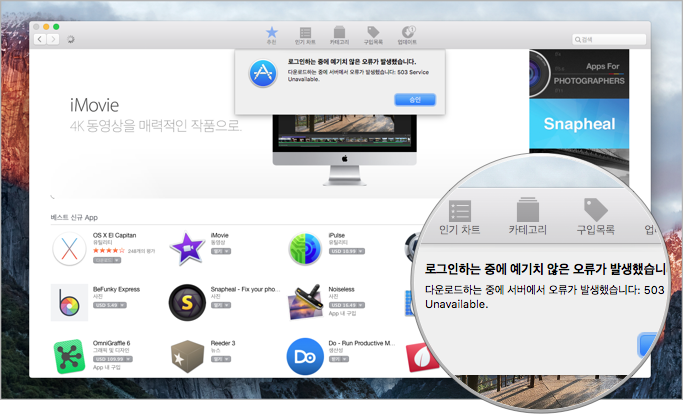Go forward with the right arrow button
The image size is (683, 414).
pyautogui.click(x=53, y=39)
